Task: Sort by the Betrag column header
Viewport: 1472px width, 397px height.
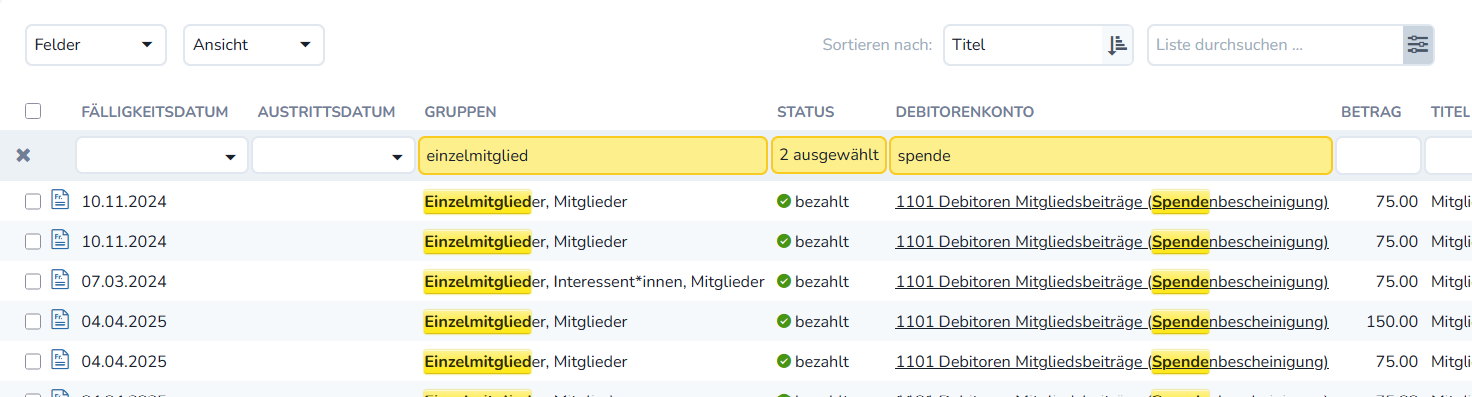Action: (x=1371, y=112)
